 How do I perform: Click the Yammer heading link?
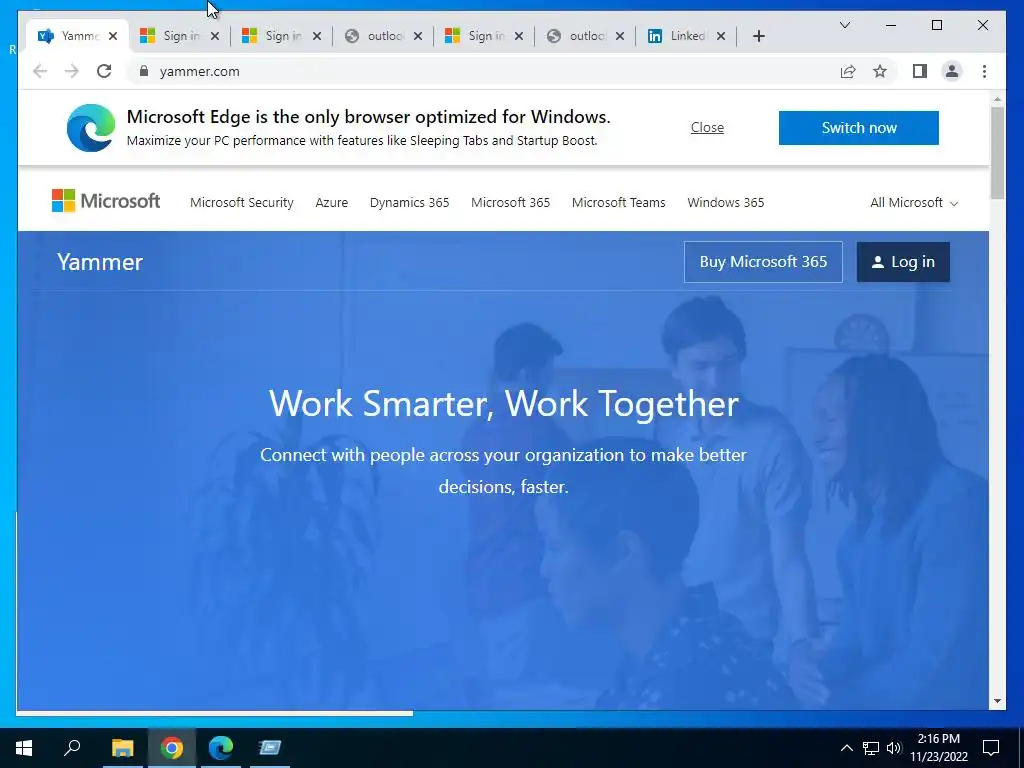pos(100,262)
